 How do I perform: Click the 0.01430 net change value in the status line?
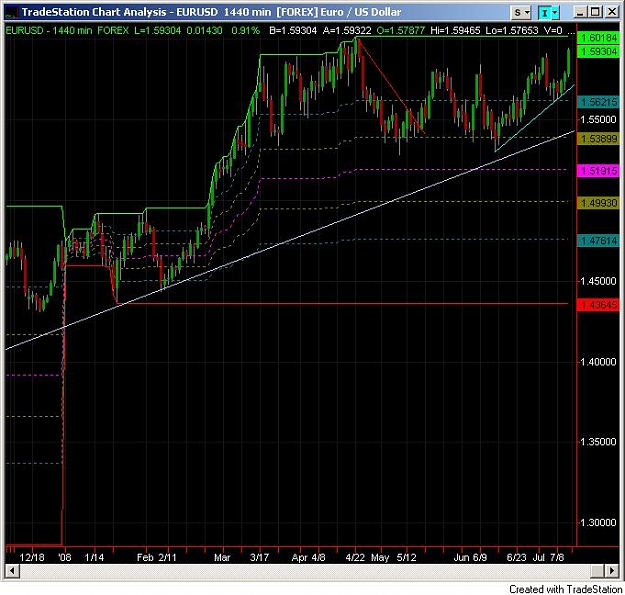[204, 30]
